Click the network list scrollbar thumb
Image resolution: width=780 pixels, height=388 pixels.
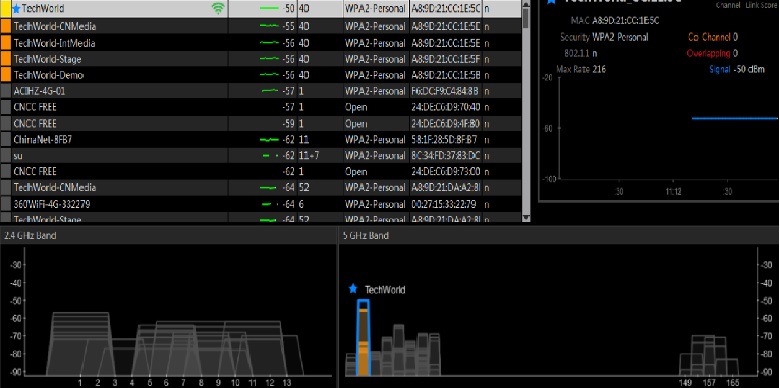point(526,17)
